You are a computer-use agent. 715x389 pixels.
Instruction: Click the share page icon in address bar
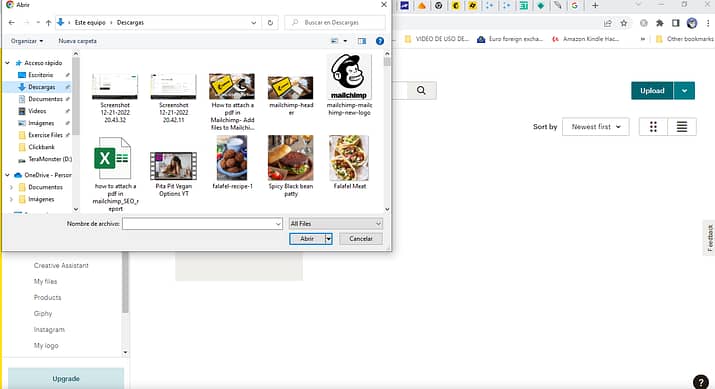click(607, 23)
